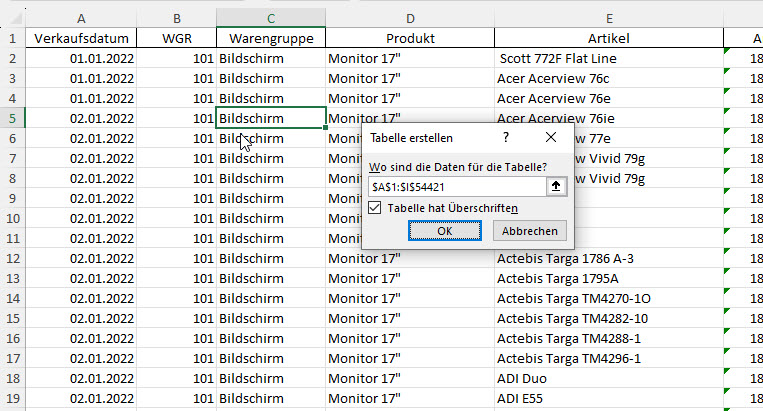Confirm the dialog with OK
763x411 pixels.
pos(445,231)
